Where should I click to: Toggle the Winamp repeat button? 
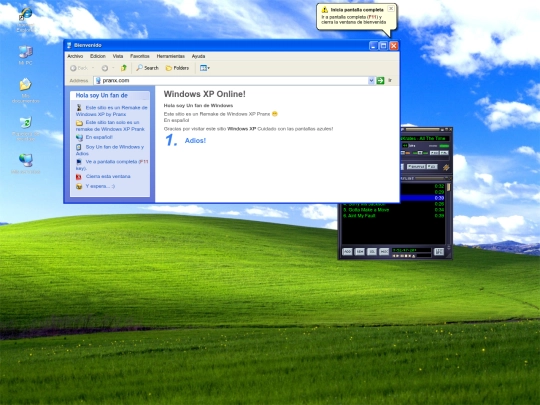[432, 167]
